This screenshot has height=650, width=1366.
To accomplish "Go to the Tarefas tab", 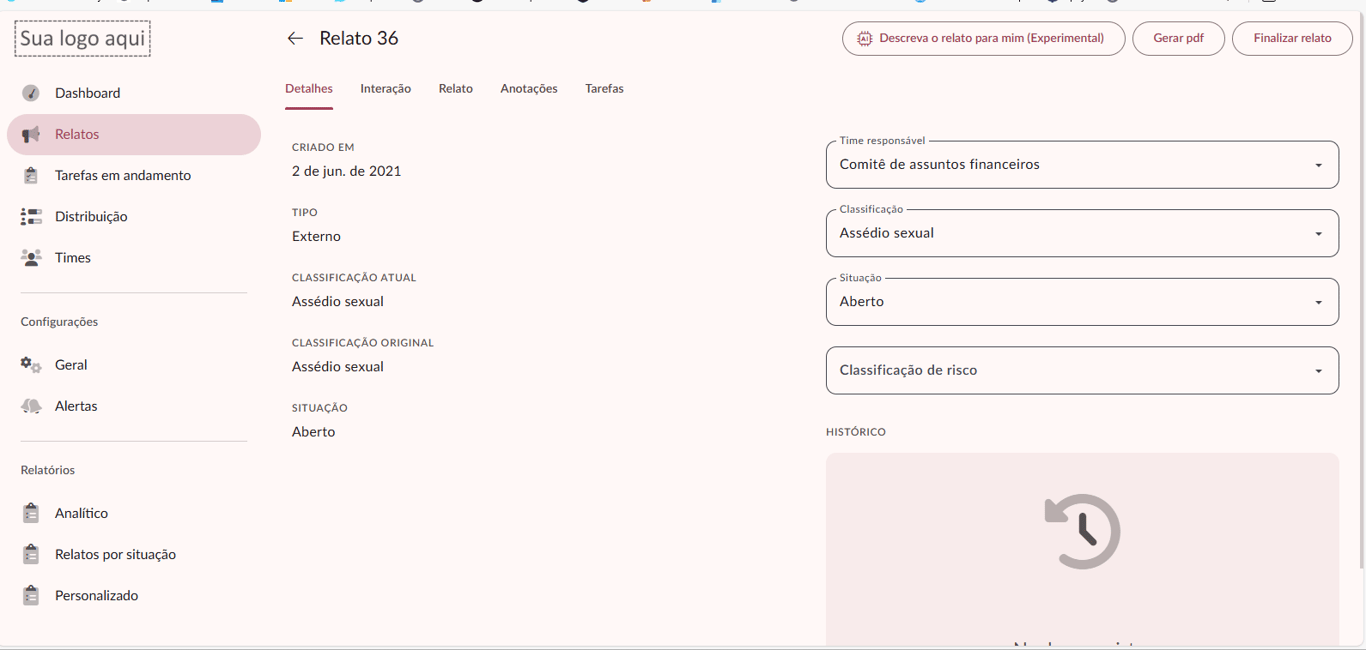I will point(604,89).
